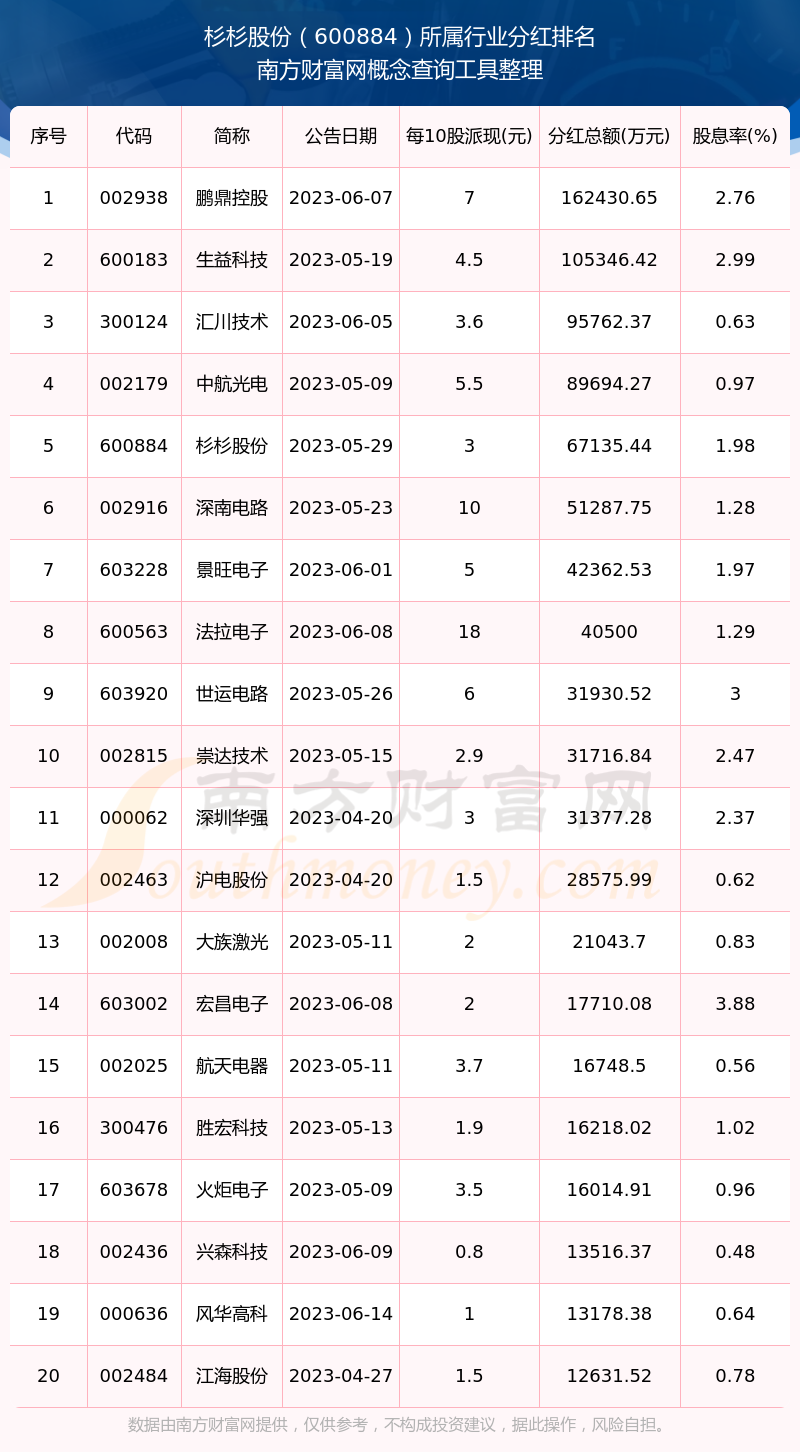Click the name 江海股份
Image resolution: width=800 pixels, height=1452 pixels.
(x=232, y=1376)
